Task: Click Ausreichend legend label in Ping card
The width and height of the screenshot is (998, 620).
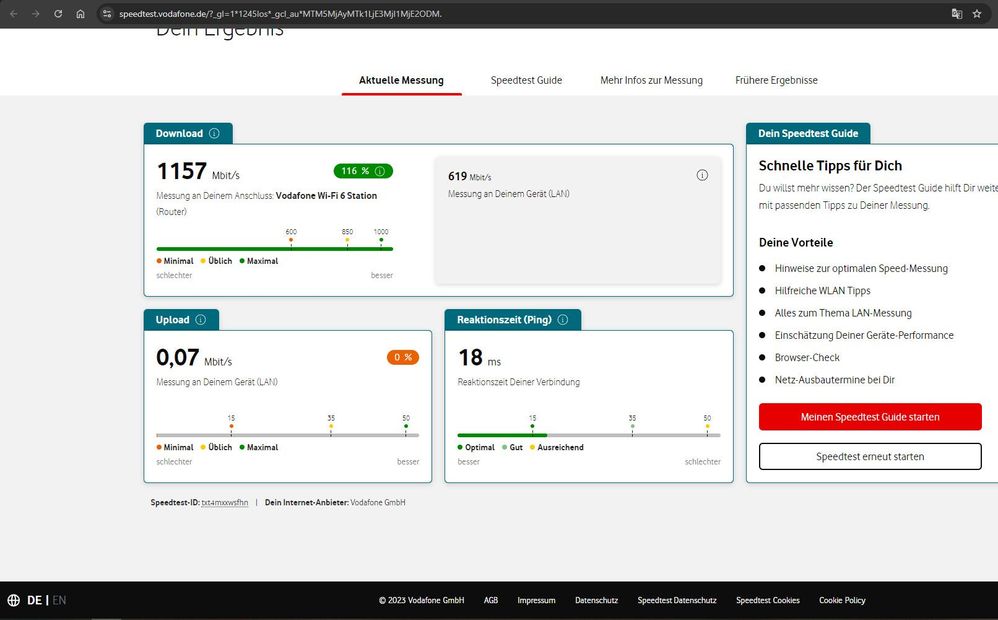Action: point(560,447)
